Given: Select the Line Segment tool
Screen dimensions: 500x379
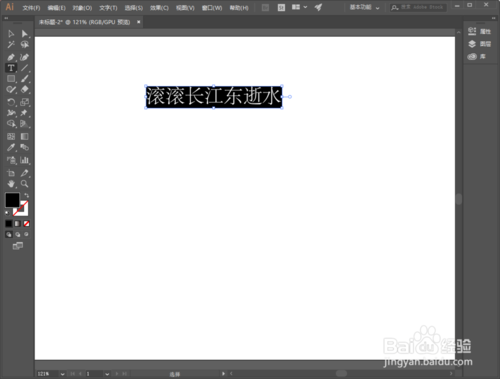Looking at the screenshot, I should pos(24,68).
